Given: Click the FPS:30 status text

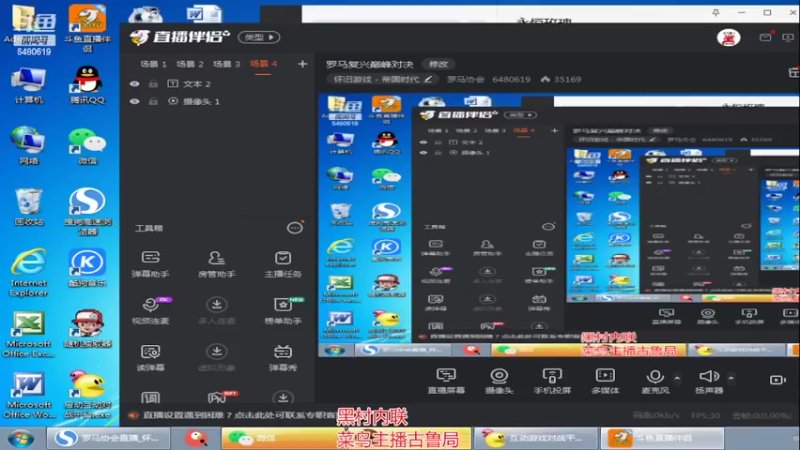Looking at the screenshot, I should click(x=706, y=415).
